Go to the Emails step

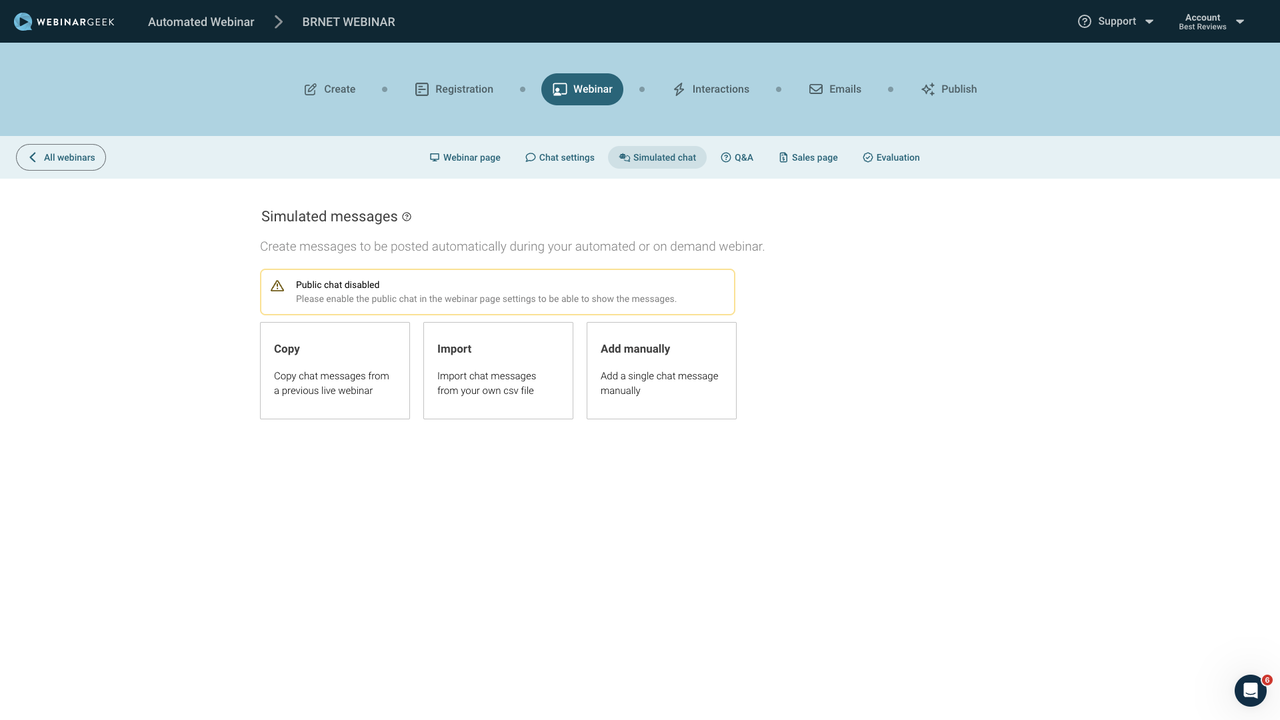[835, 89]
